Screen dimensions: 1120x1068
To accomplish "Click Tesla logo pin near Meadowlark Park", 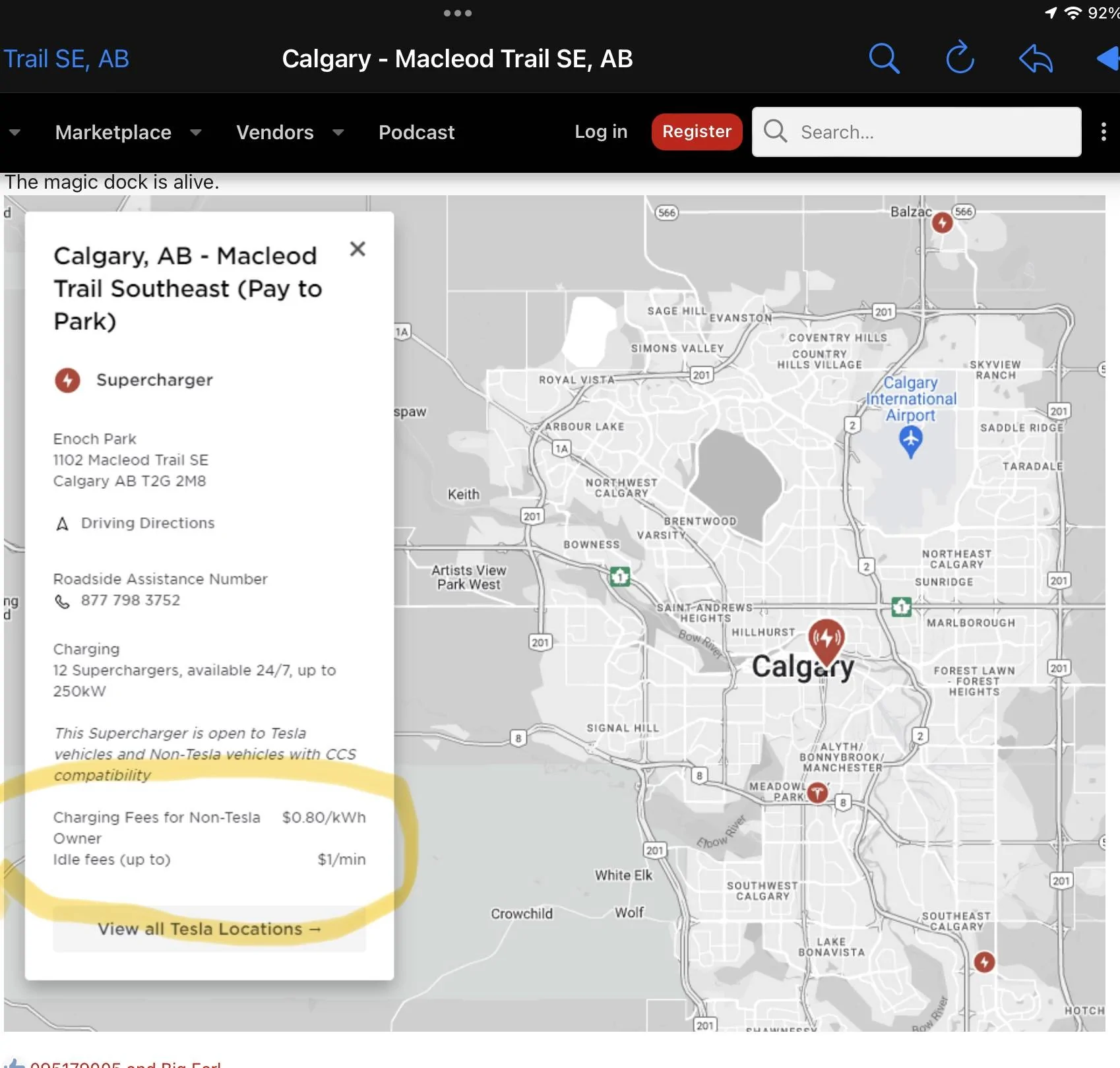I will (817, 792).
